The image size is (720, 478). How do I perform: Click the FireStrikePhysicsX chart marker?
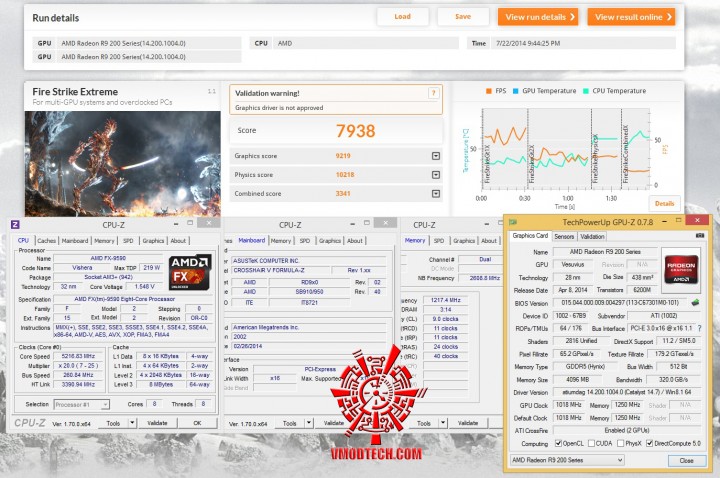595,157
